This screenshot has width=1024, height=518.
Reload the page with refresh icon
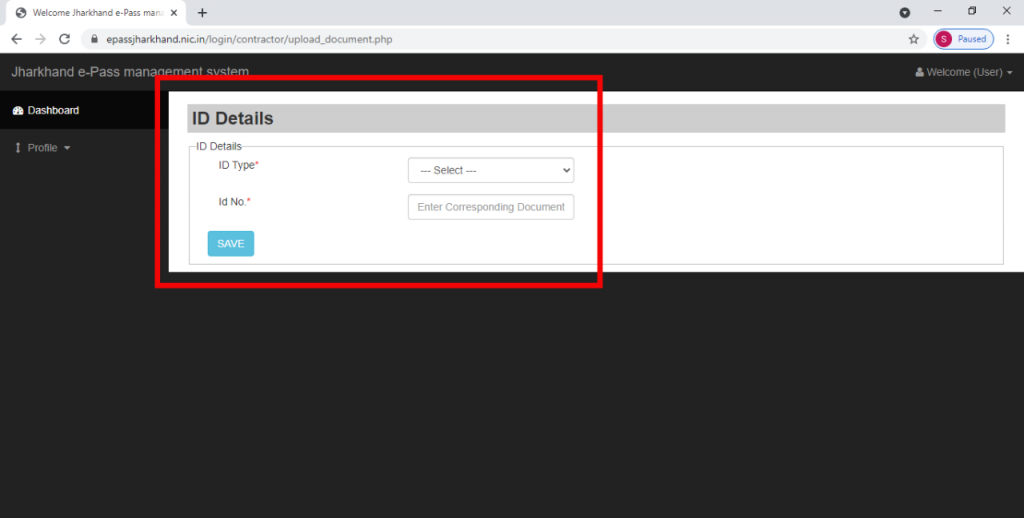(65, 39)
